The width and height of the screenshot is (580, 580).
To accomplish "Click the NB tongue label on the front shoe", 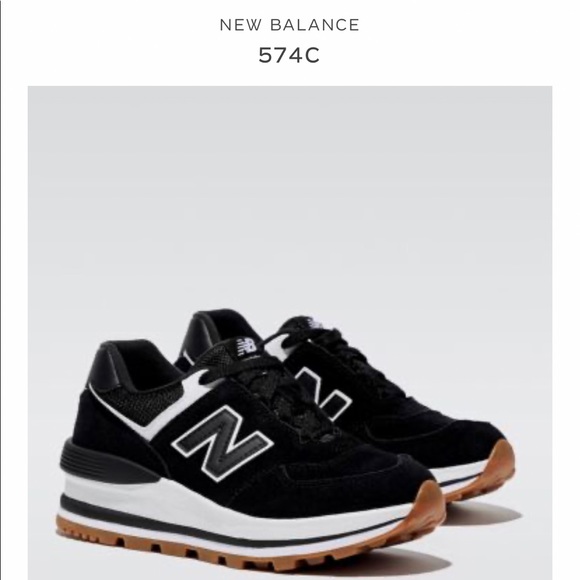I will click(x=247, y=347).
